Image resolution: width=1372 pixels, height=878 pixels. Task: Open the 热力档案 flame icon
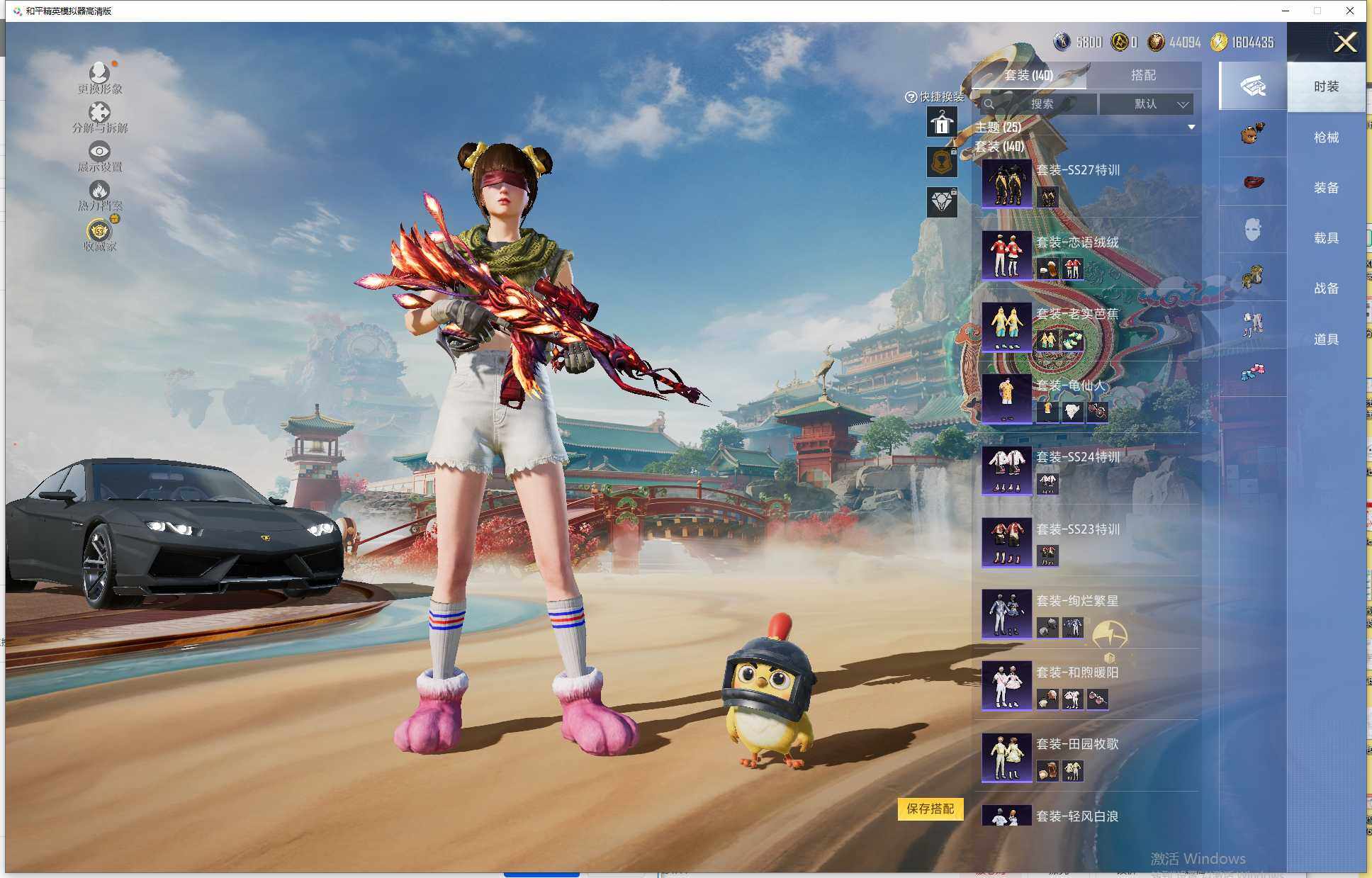[99, 191]
